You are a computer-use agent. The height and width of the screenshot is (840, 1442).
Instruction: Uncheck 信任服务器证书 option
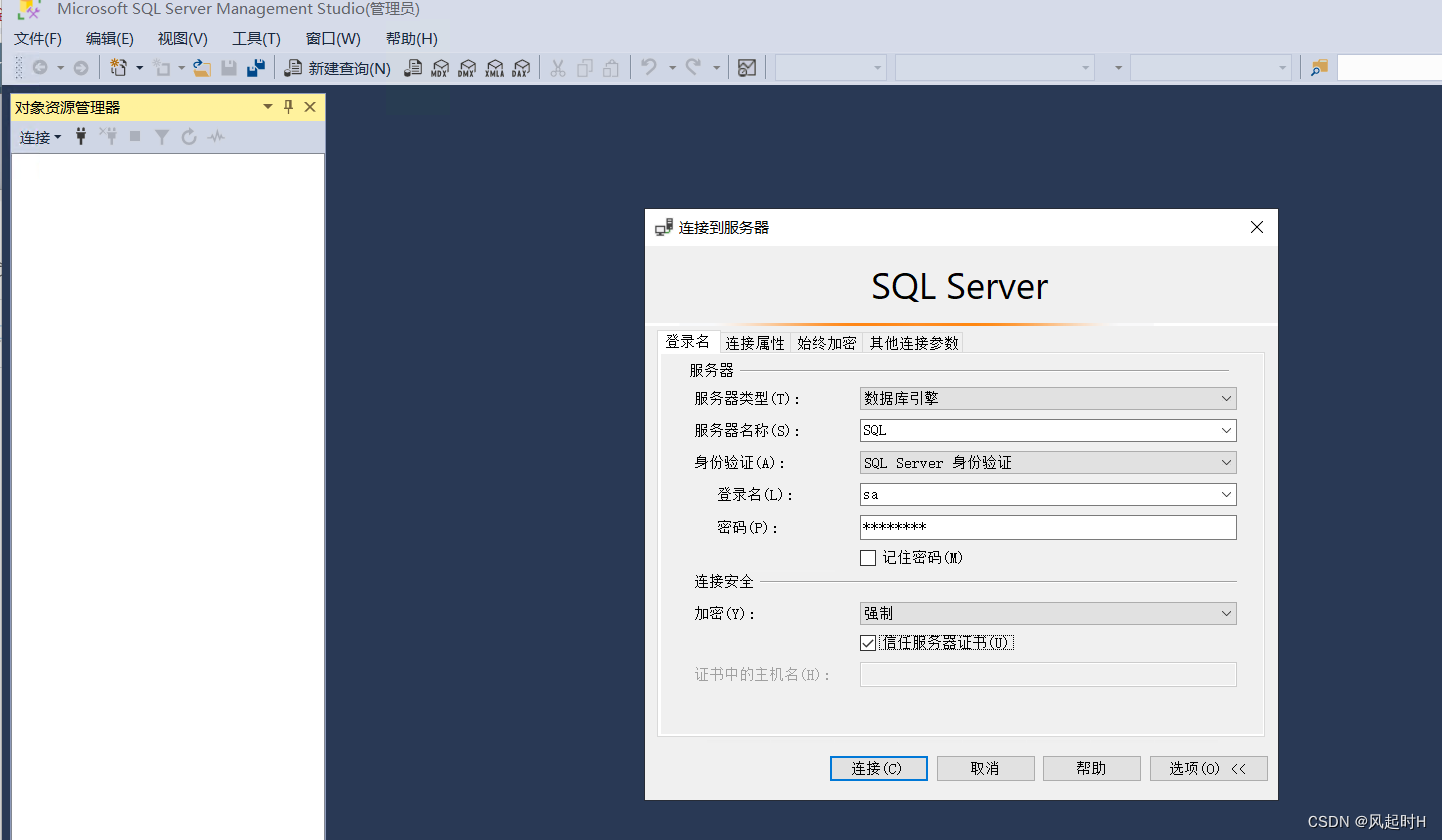[868, 642]
